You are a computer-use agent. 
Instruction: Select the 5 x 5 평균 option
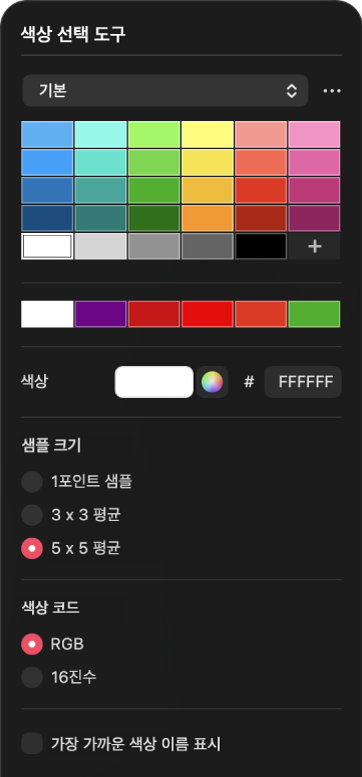coord(32,549)
